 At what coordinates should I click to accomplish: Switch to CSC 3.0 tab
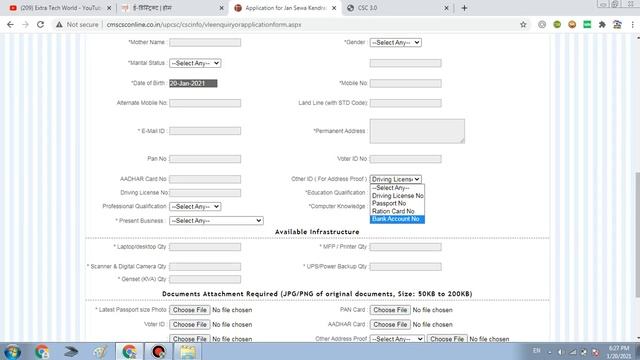[398, 8]
